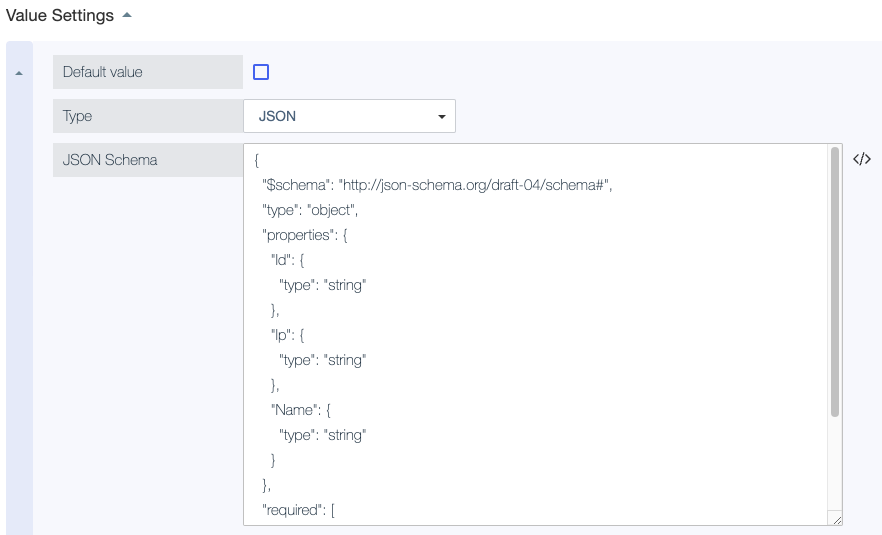Click the JSON Schema label
The width and height of the screenshot is (882, 535).
[110, 160]
